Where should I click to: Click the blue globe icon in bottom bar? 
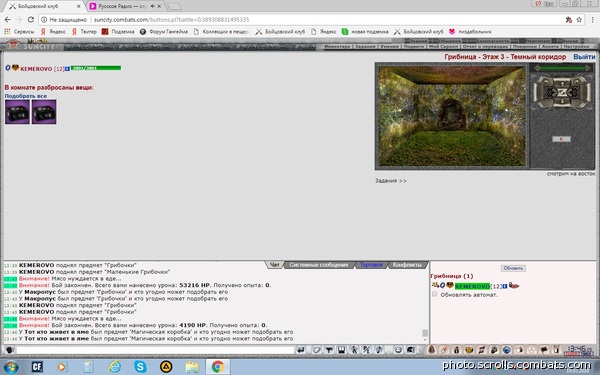click(x=507, y=350)
